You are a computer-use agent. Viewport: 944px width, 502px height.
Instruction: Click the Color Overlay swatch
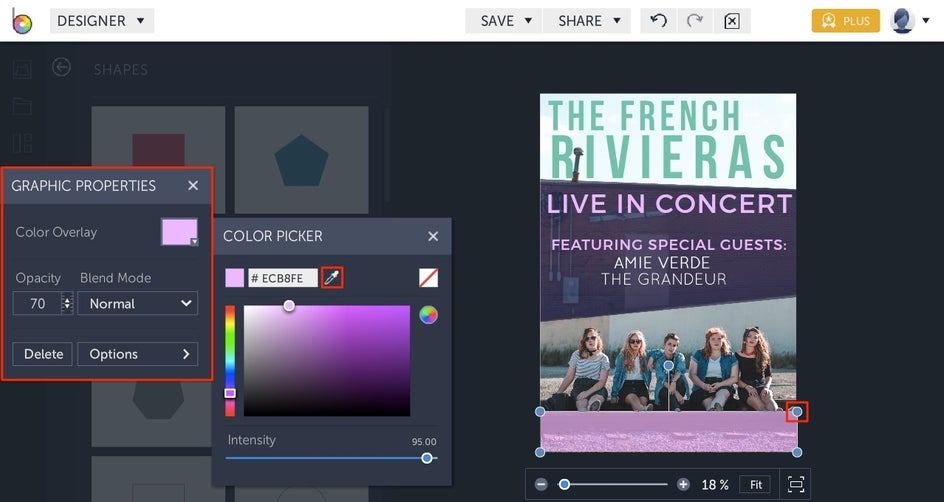(179, 232)
